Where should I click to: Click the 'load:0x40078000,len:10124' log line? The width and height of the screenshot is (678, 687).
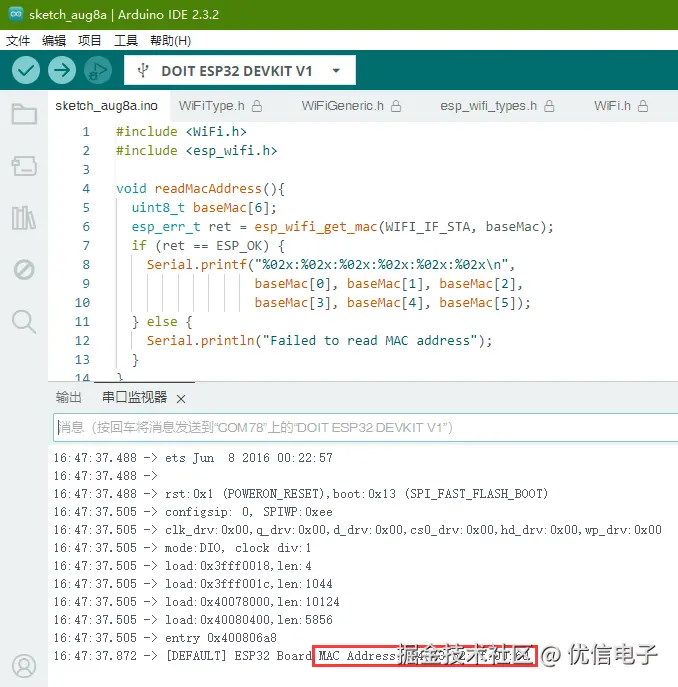252,602
